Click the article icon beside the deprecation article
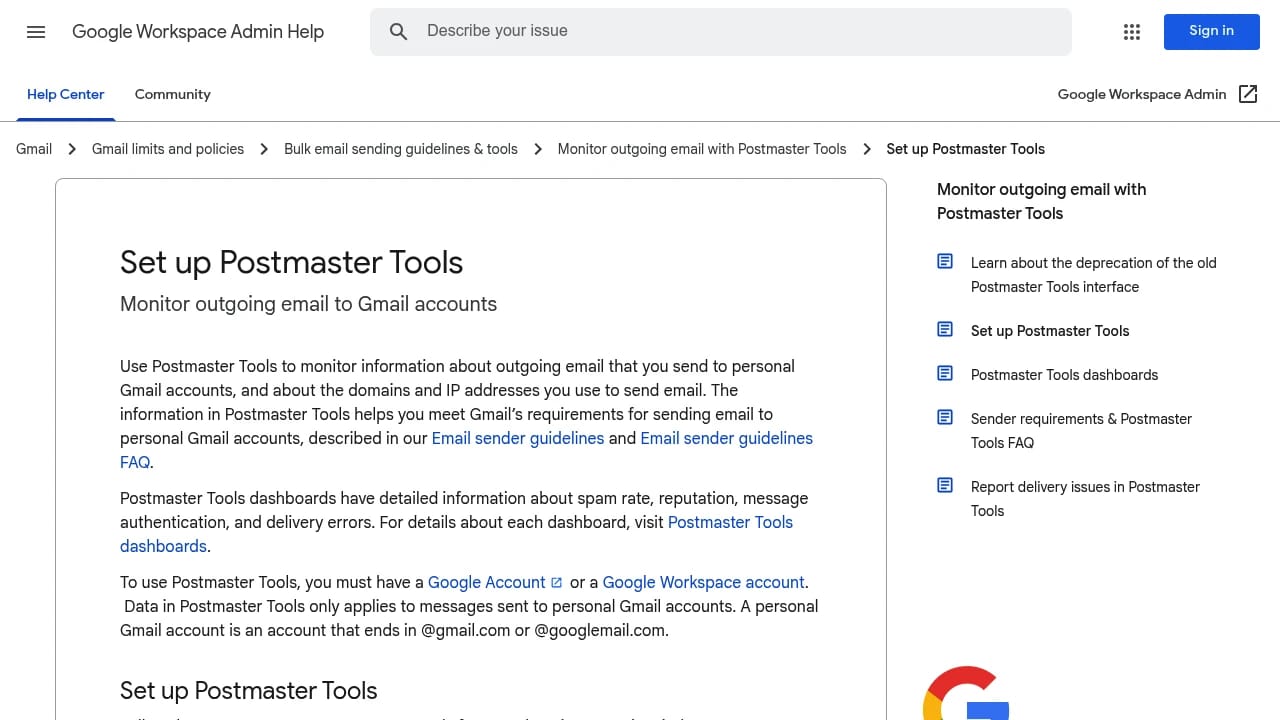Screen dimensions: 1280x720 (x=945, y=261)
